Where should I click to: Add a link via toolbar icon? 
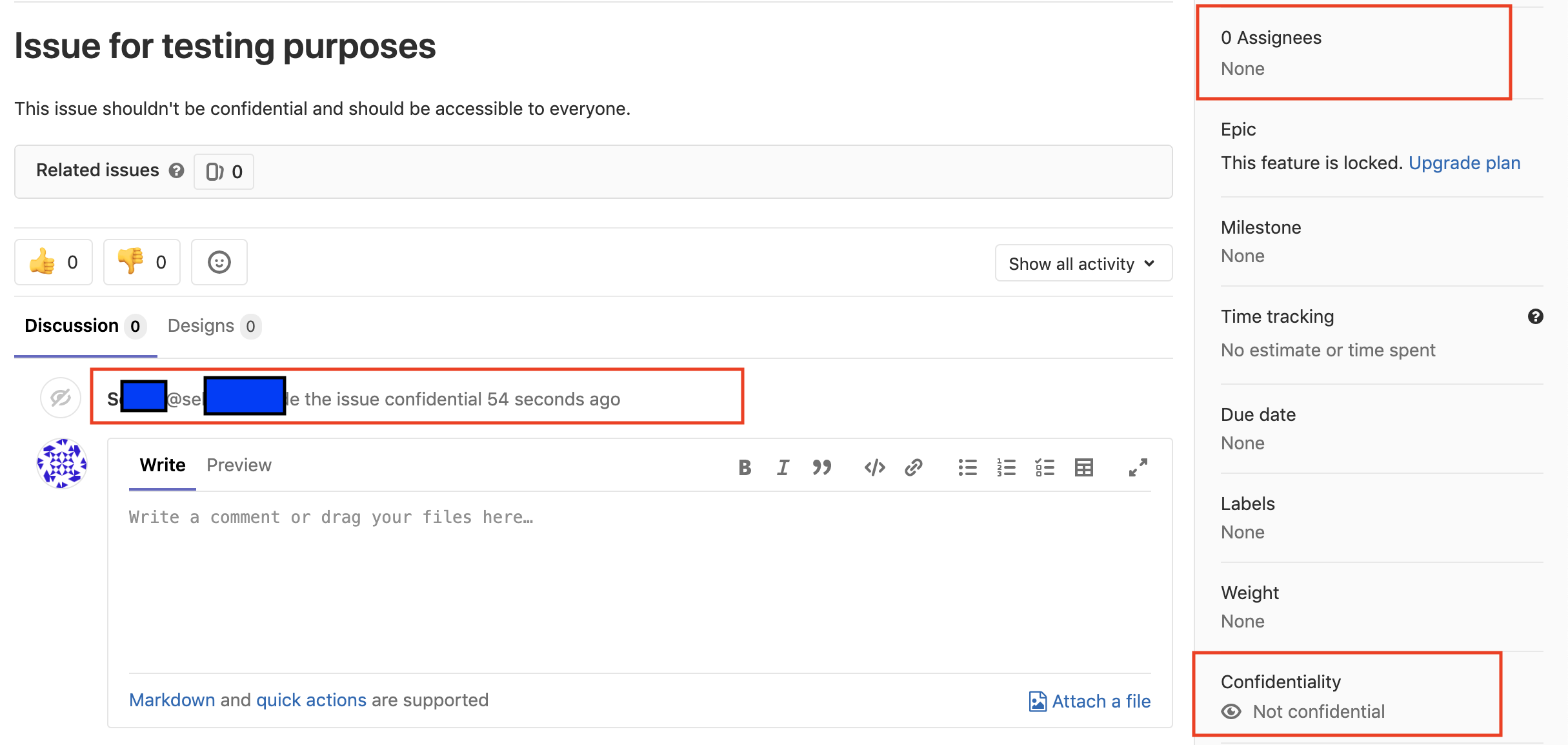click(914, 467)
